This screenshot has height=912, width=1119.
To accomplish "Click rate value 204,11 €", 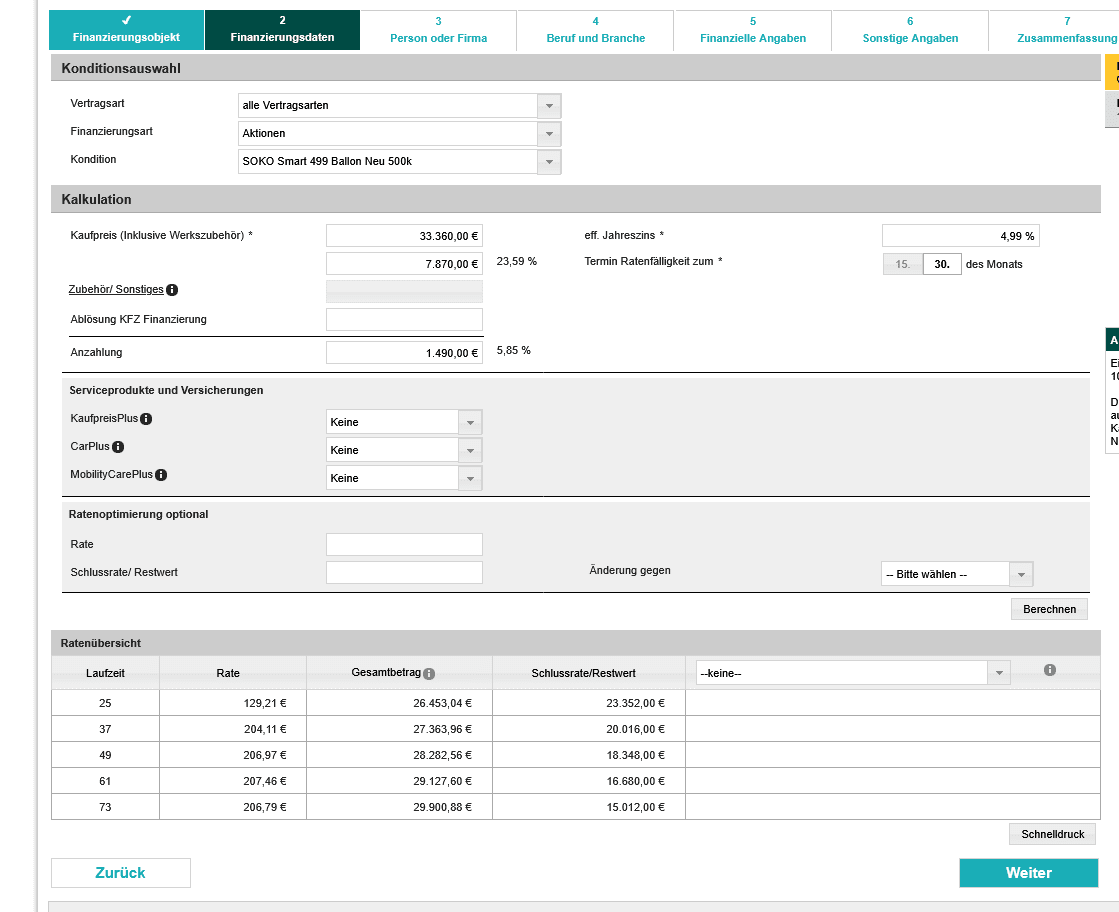I will (265, 729).
